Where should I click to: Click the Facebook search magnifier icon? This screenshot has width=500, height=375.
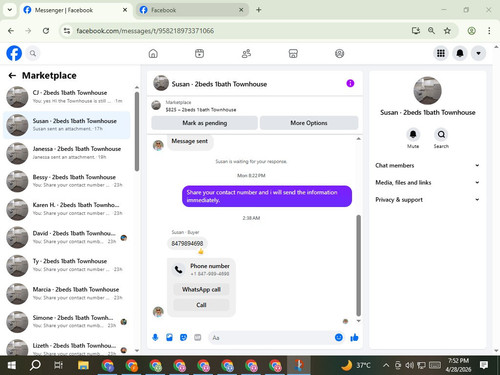point(33,53)
